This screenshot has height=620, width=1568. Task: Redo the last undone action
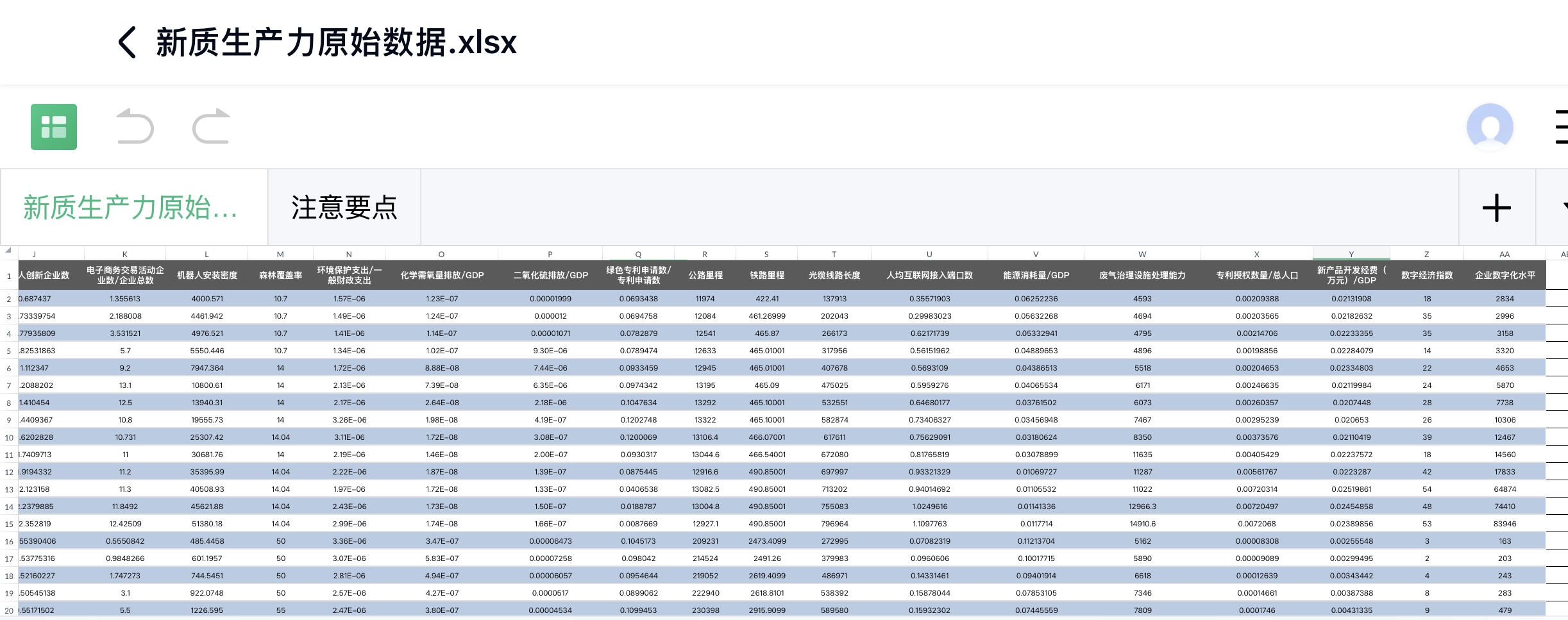(x=211, y=126)
